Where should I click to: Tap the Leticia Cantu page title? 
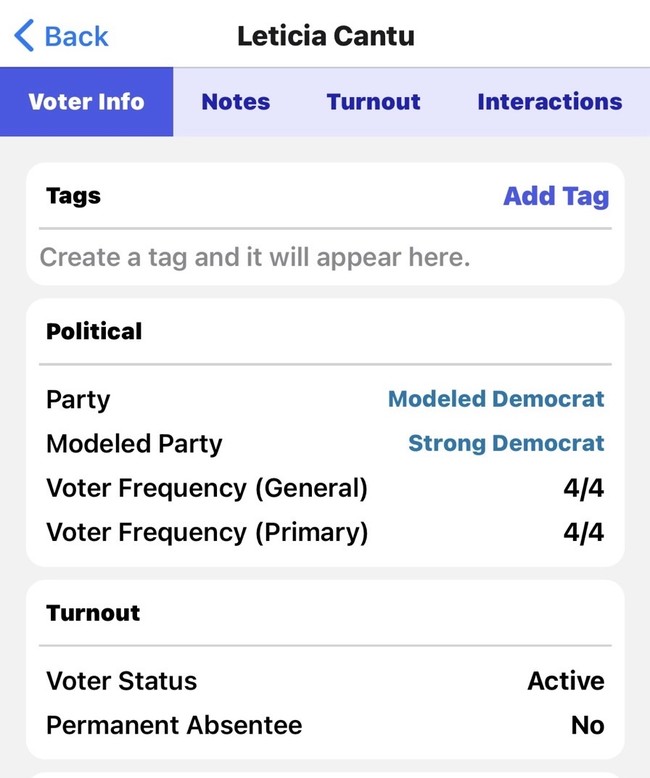click(x=325, y=37)
